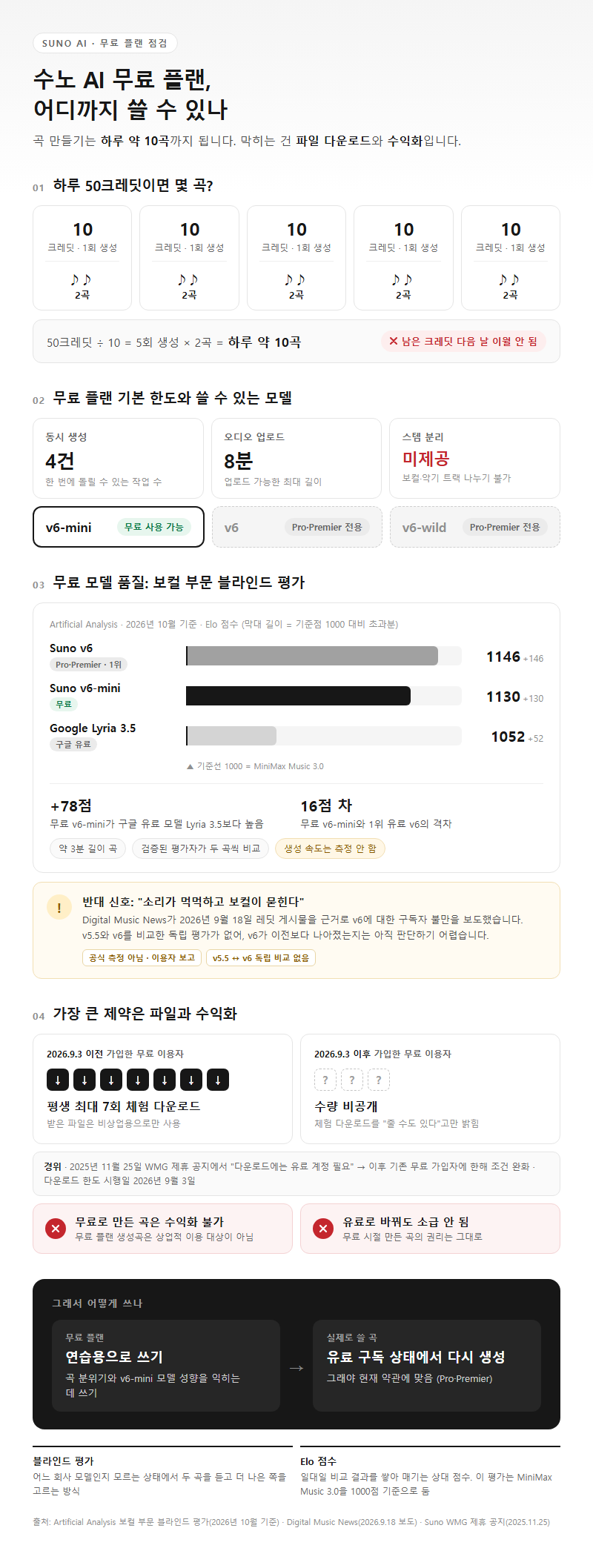593x1568 pixels.
Task: Click the section 04 heading 가장 큰 제약은 파일과 수익화
Action: point(145,1014)
